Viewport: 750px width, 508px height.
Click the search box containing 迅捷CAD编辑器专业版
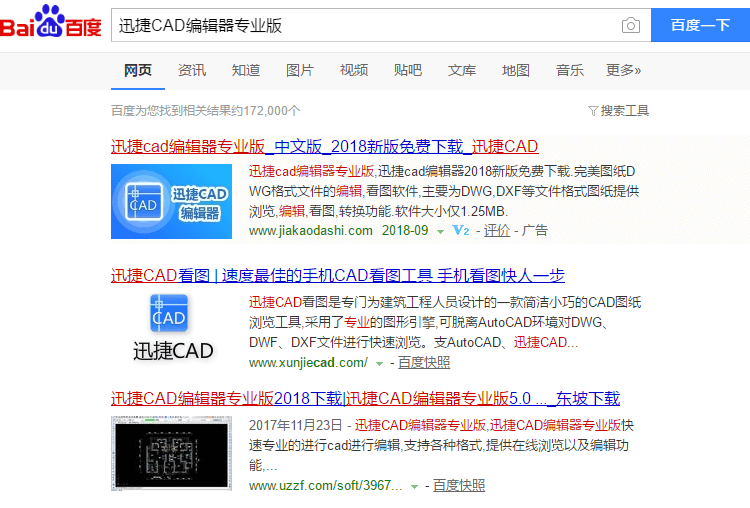click(x=381, y=25)
